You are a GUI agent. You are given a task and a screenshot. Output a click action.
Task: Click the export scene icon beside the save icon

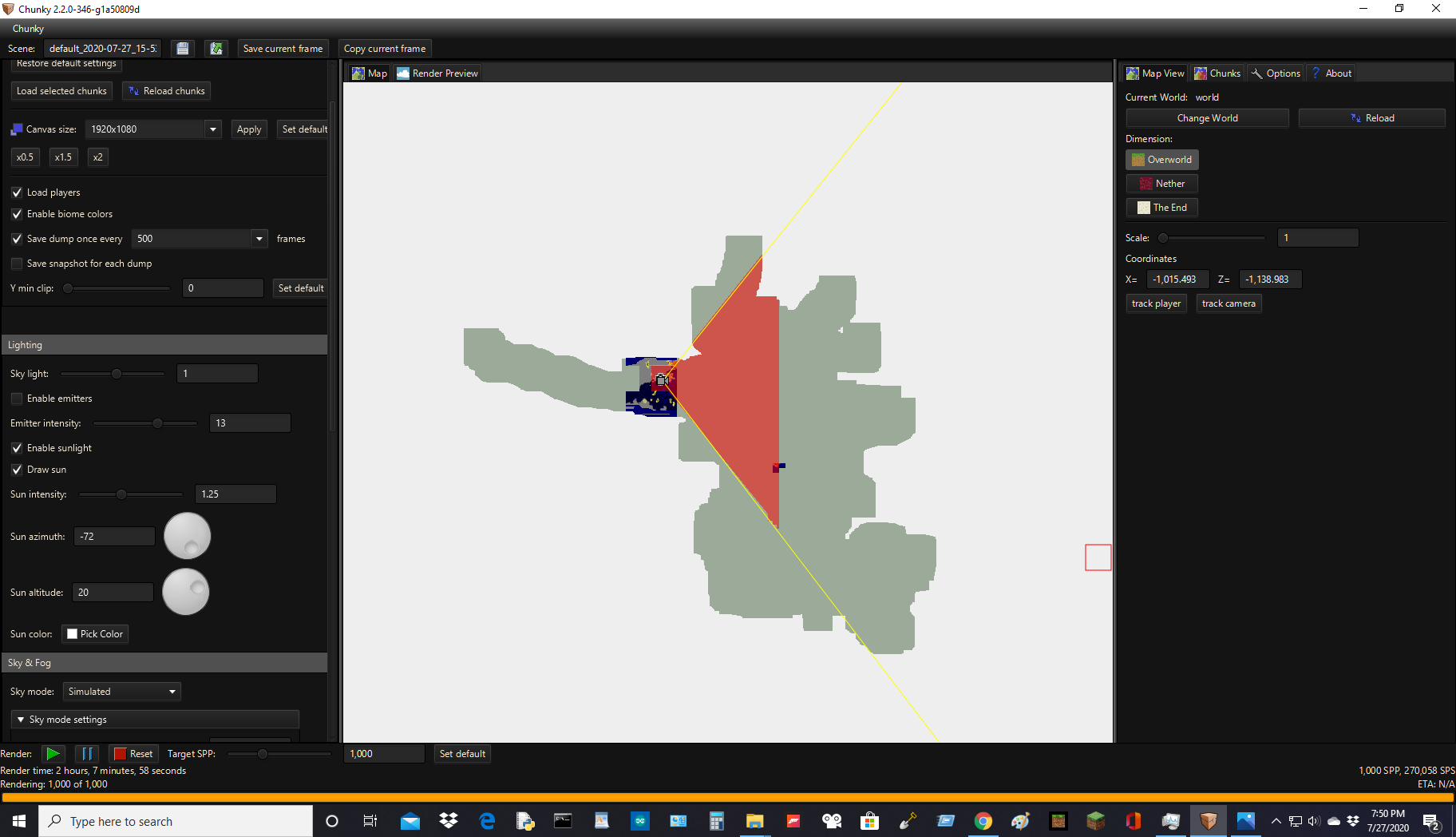pyautogui.click(x=216, y=48)
